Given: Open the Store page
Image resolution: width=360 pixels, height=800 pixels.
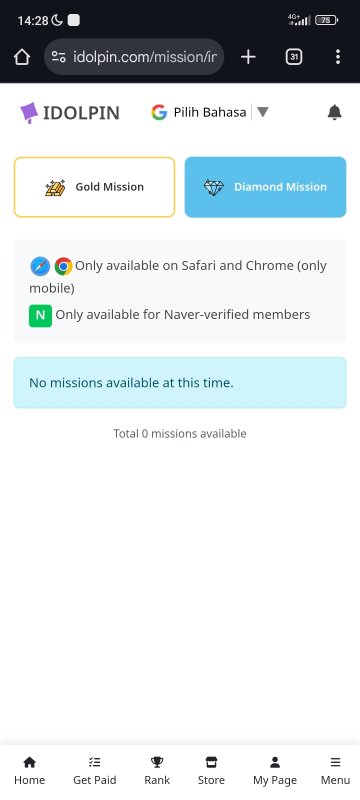Looking at the screenshot, I should pos(211,771).
